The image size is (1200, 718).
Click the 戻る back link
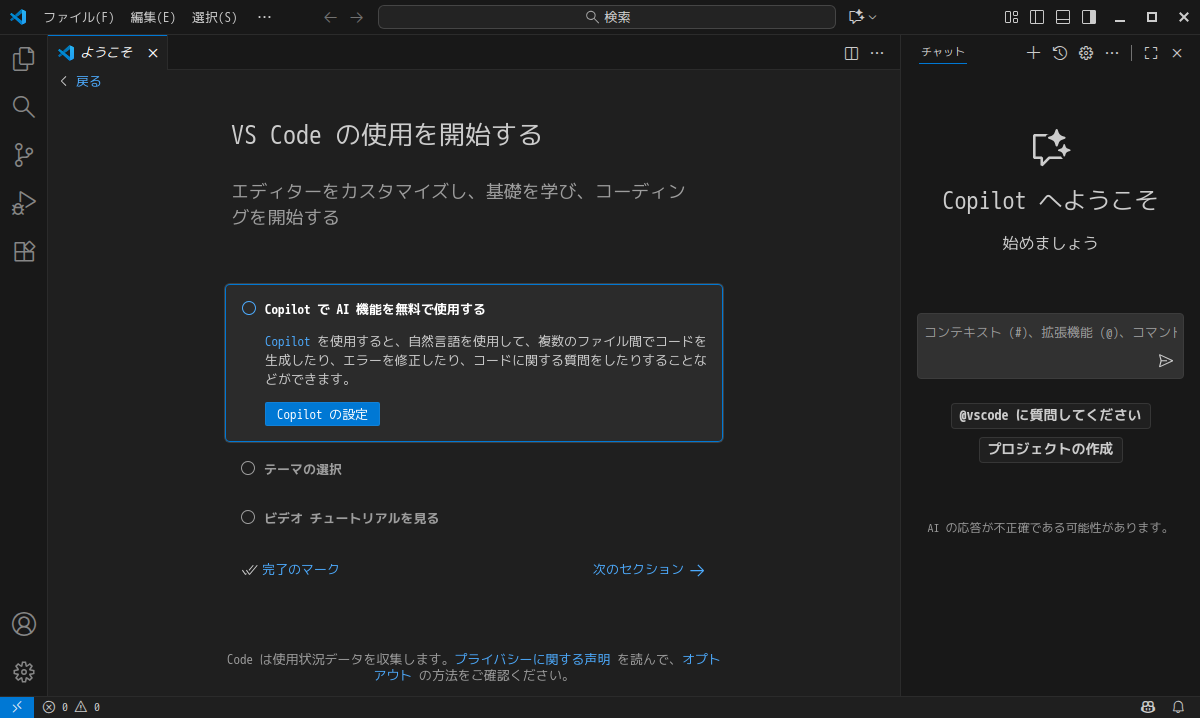(81, 81)
